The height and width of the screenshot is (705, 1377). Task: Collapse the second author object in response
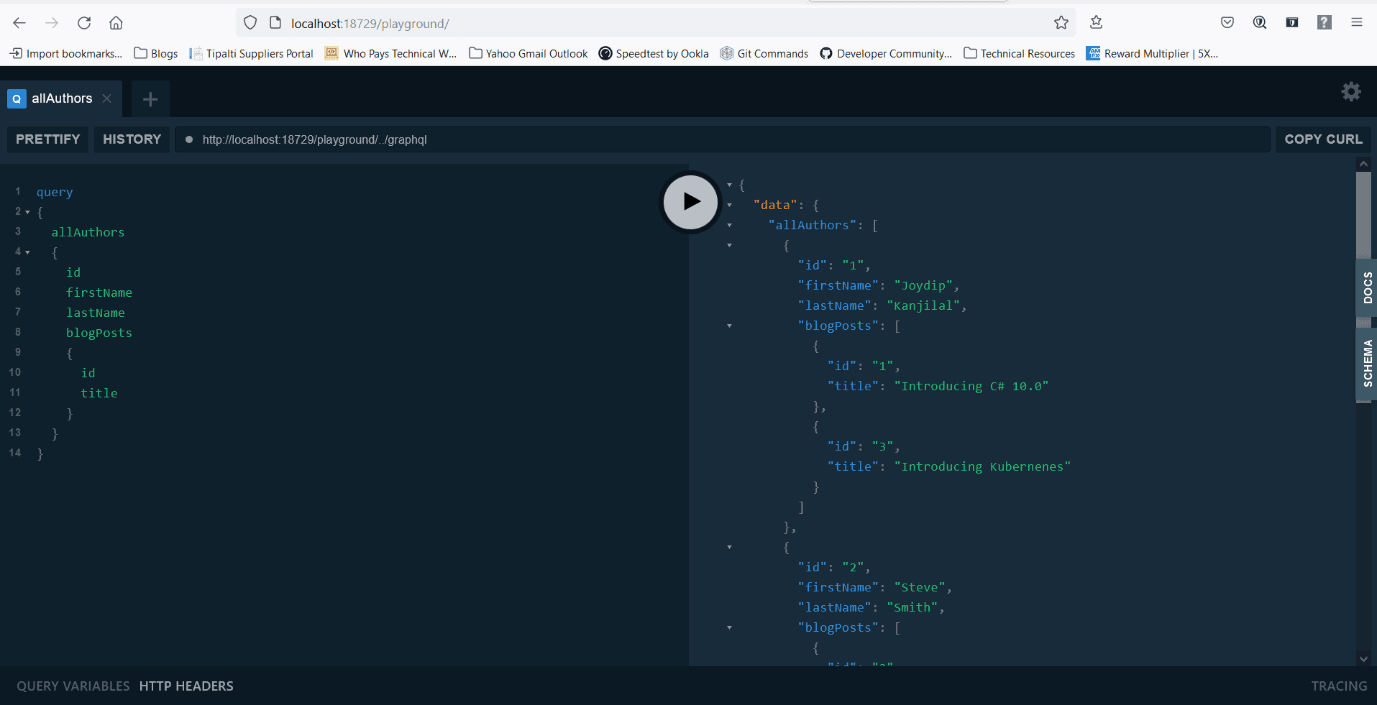(x=729, y=547)
